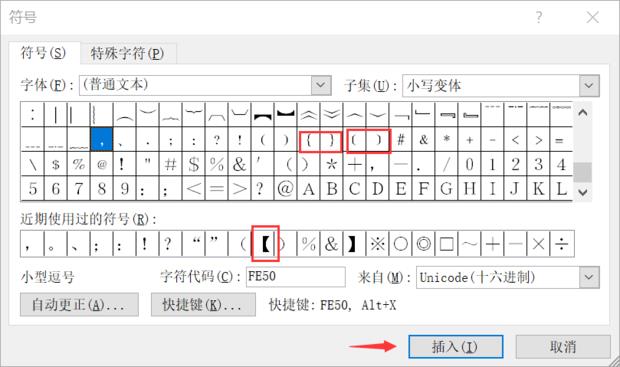Image resolution: width=620 pixels, height=367 pixels.
Task: Select the highlighted small comma symbol cell
Action: click(102, 139)
